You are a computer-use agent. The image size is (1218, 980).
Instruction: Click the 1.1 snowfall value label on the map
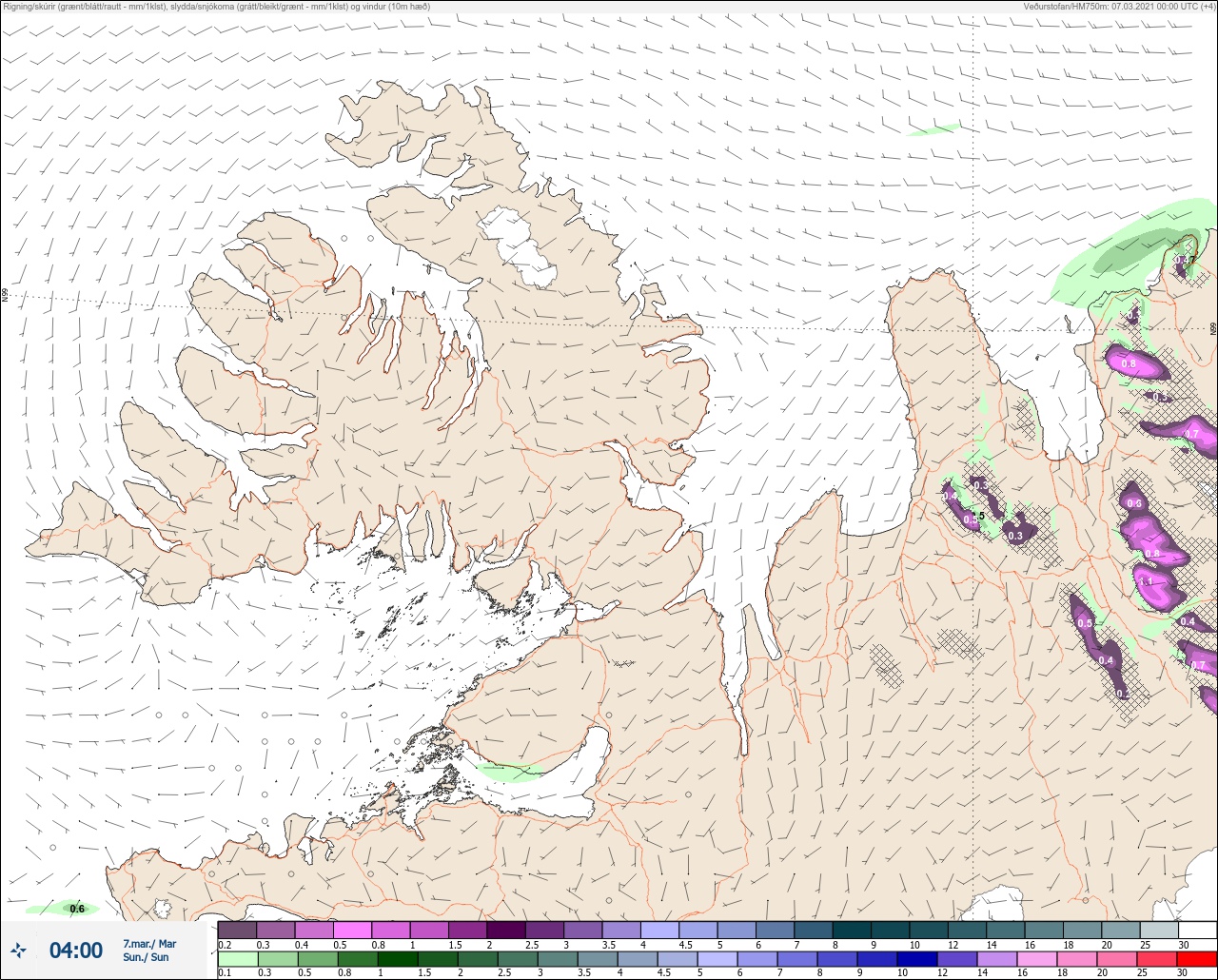[x=1146, y=581]
